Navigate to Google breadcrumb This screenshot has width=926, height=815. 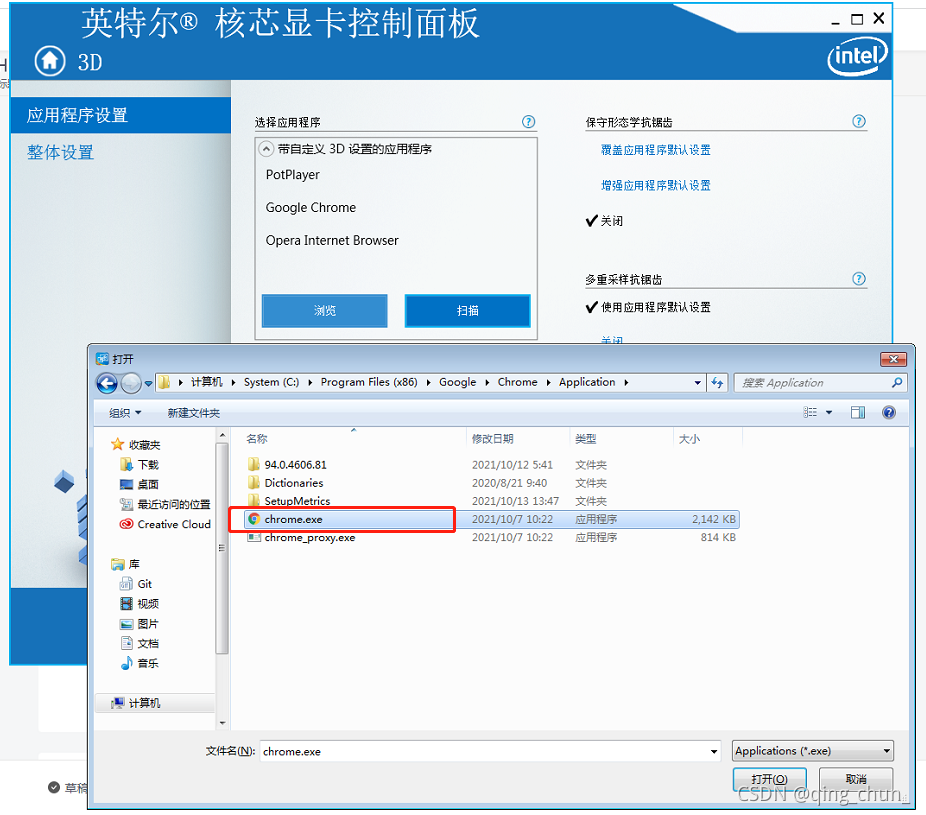[x=457, y=382]
